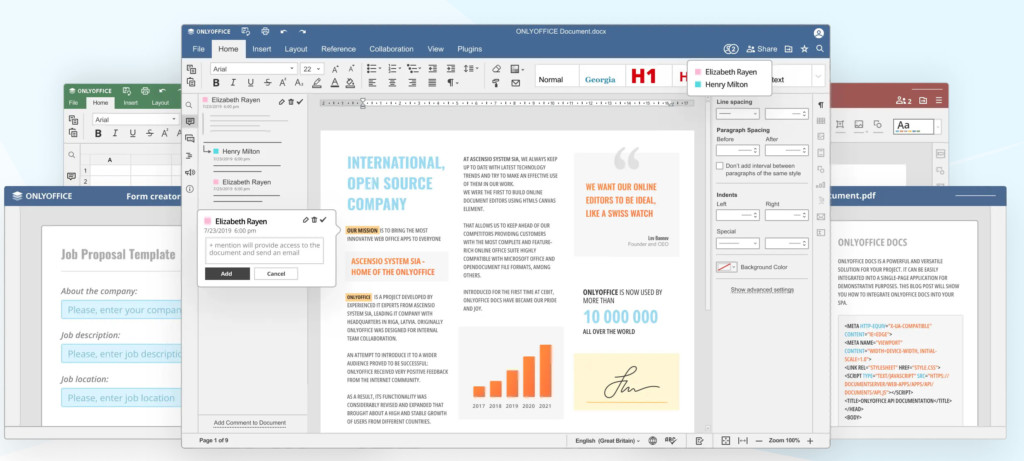Switch to the Insert tab
Viewport: 1024px width, 461px height.
pyautogui.click(x=262, y=48)
